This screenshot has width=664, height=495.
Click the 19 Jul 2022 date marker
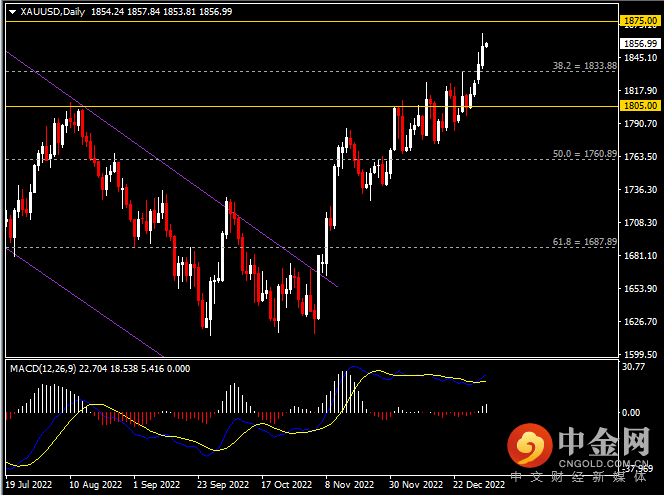point(30,485)
